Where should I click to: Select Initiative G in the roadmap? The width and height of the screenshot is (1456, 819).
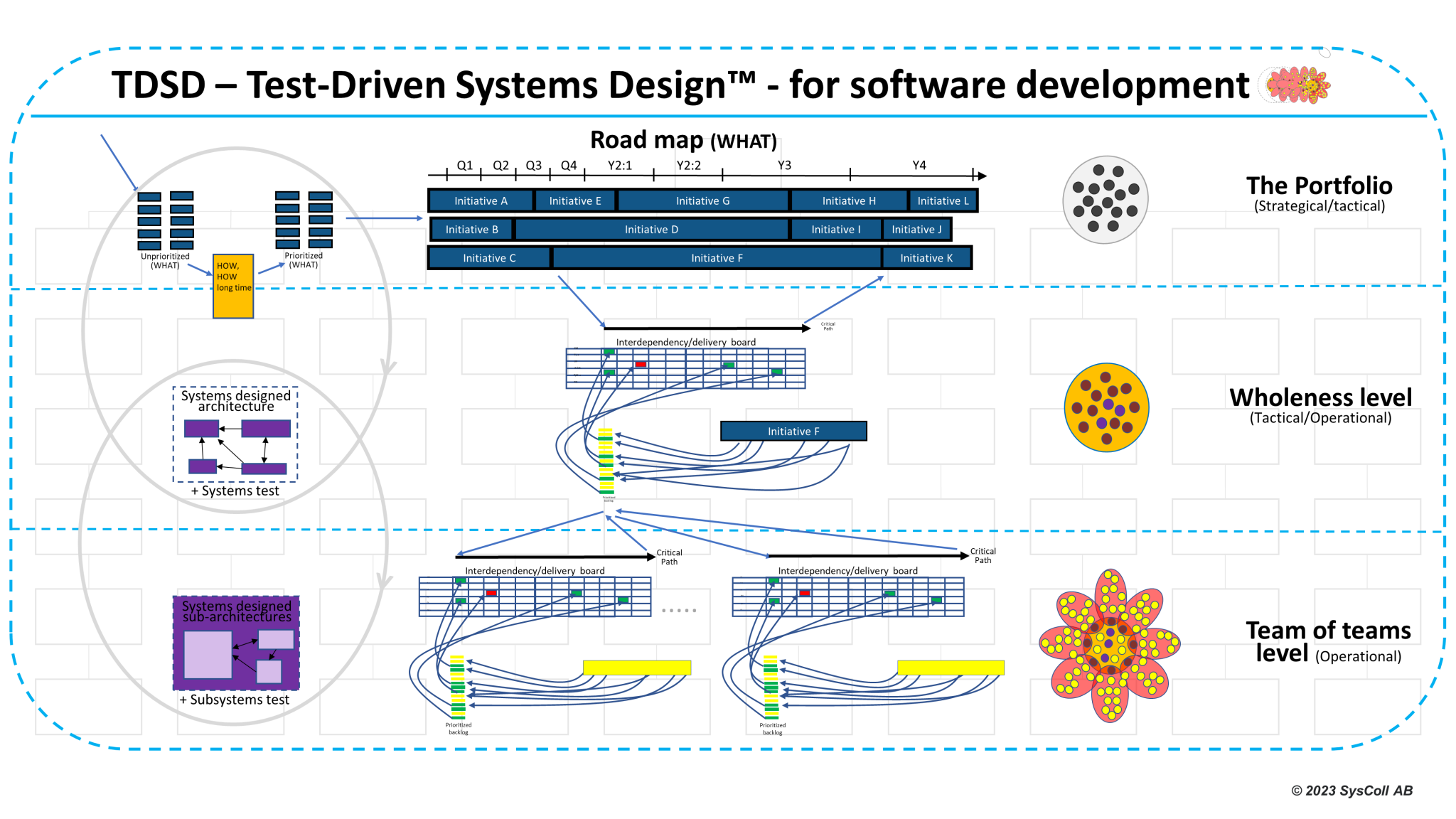point(703,201)
